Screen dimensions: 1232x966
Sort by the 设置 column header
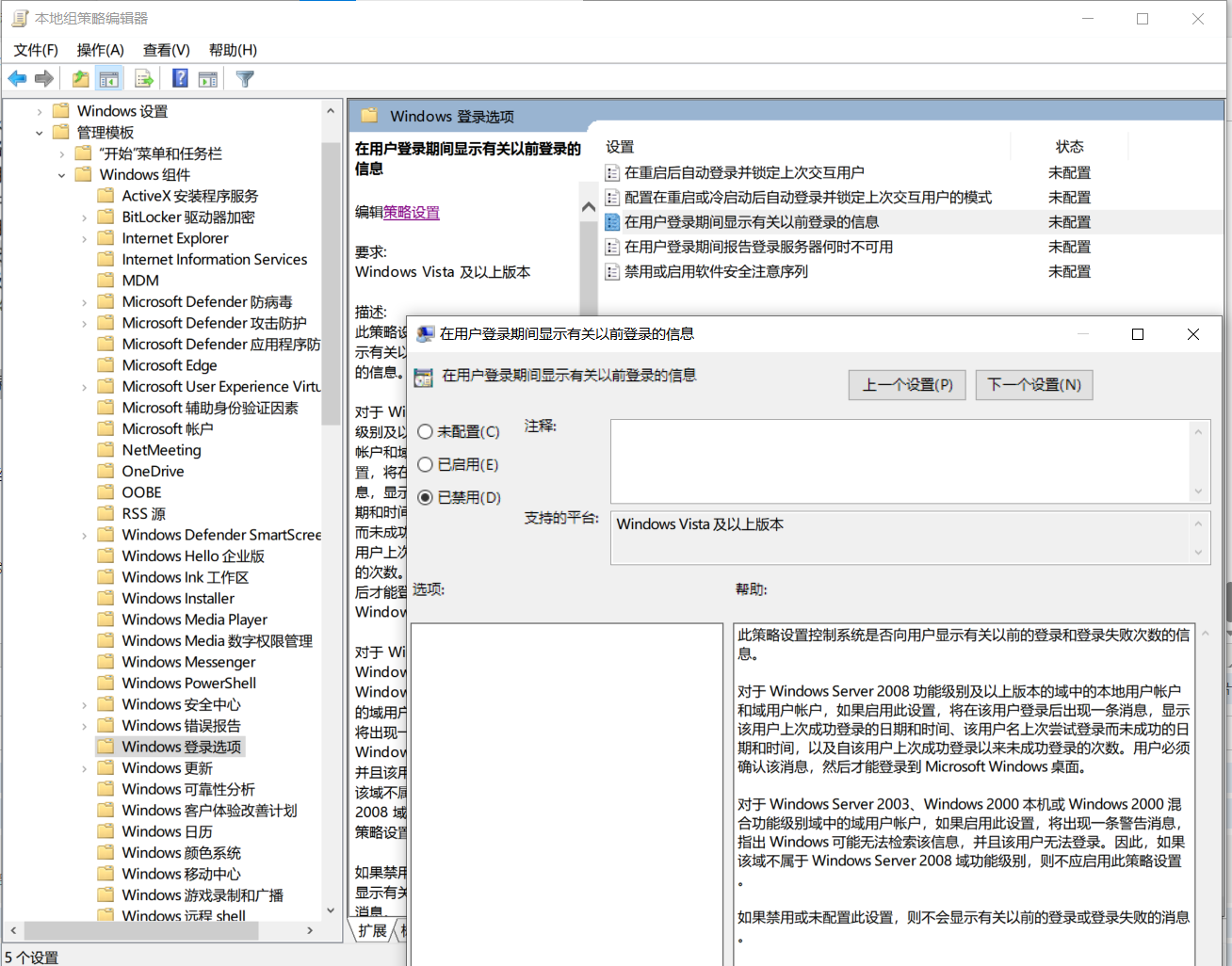(x=620, y=147)
